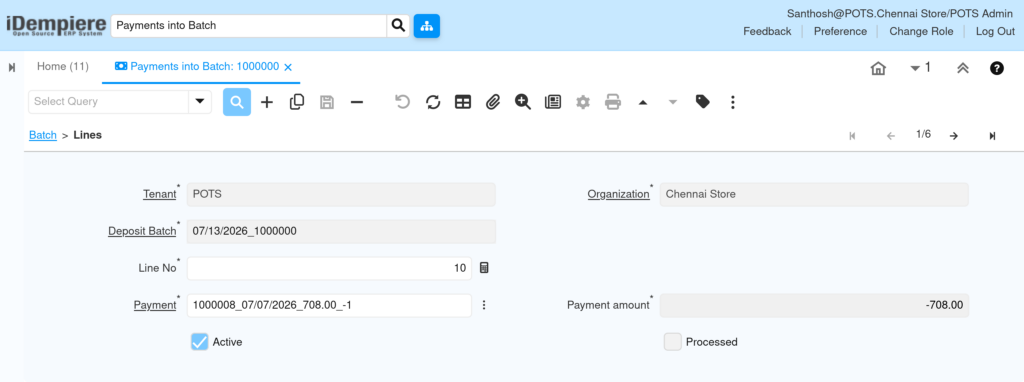The image size is (1024, 382).
Task: Refresh the record with requery icon
Action: click(x=433, y=102)
